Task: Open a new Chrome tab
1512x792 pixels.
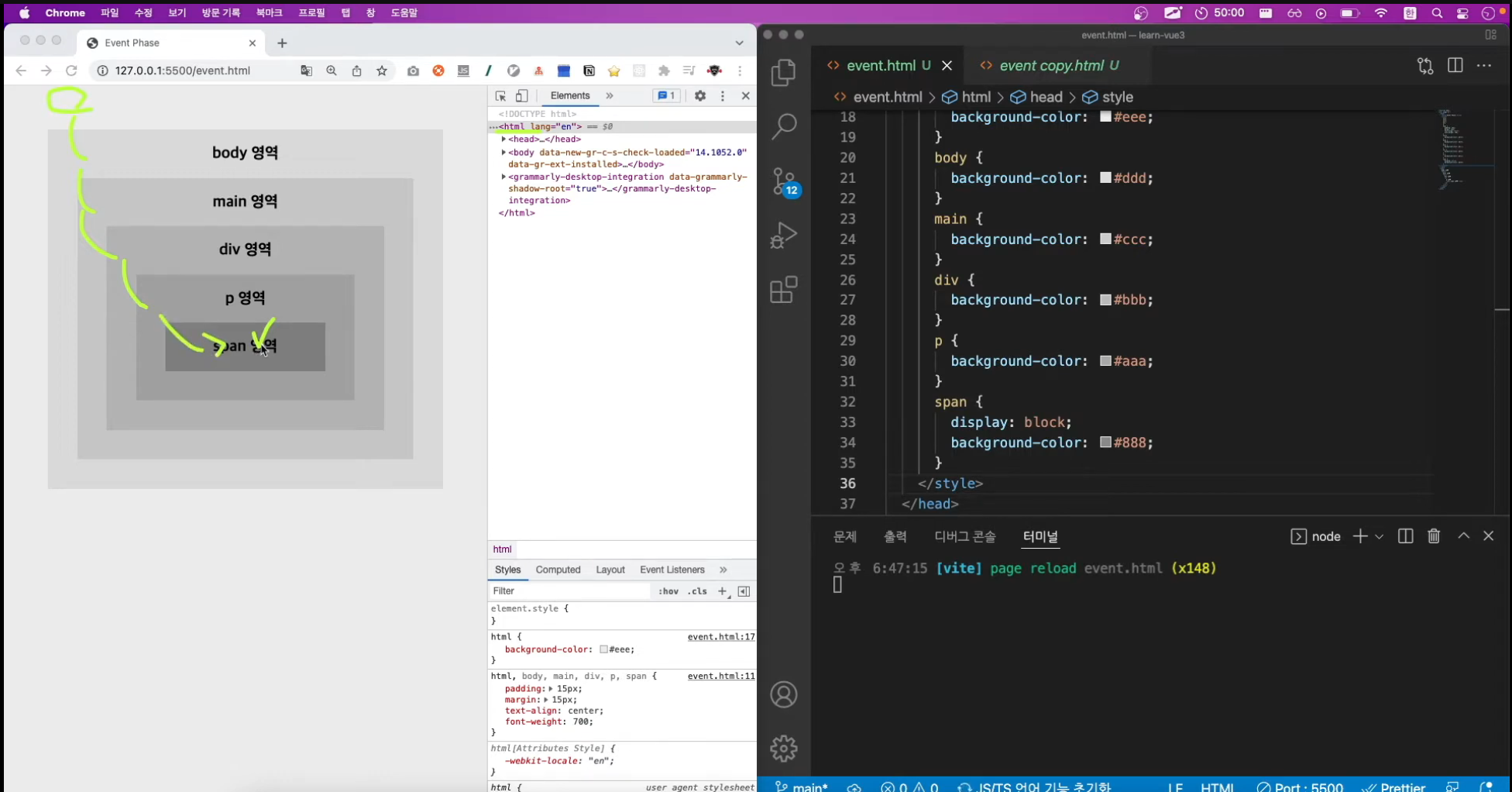Action: point(282,43)
